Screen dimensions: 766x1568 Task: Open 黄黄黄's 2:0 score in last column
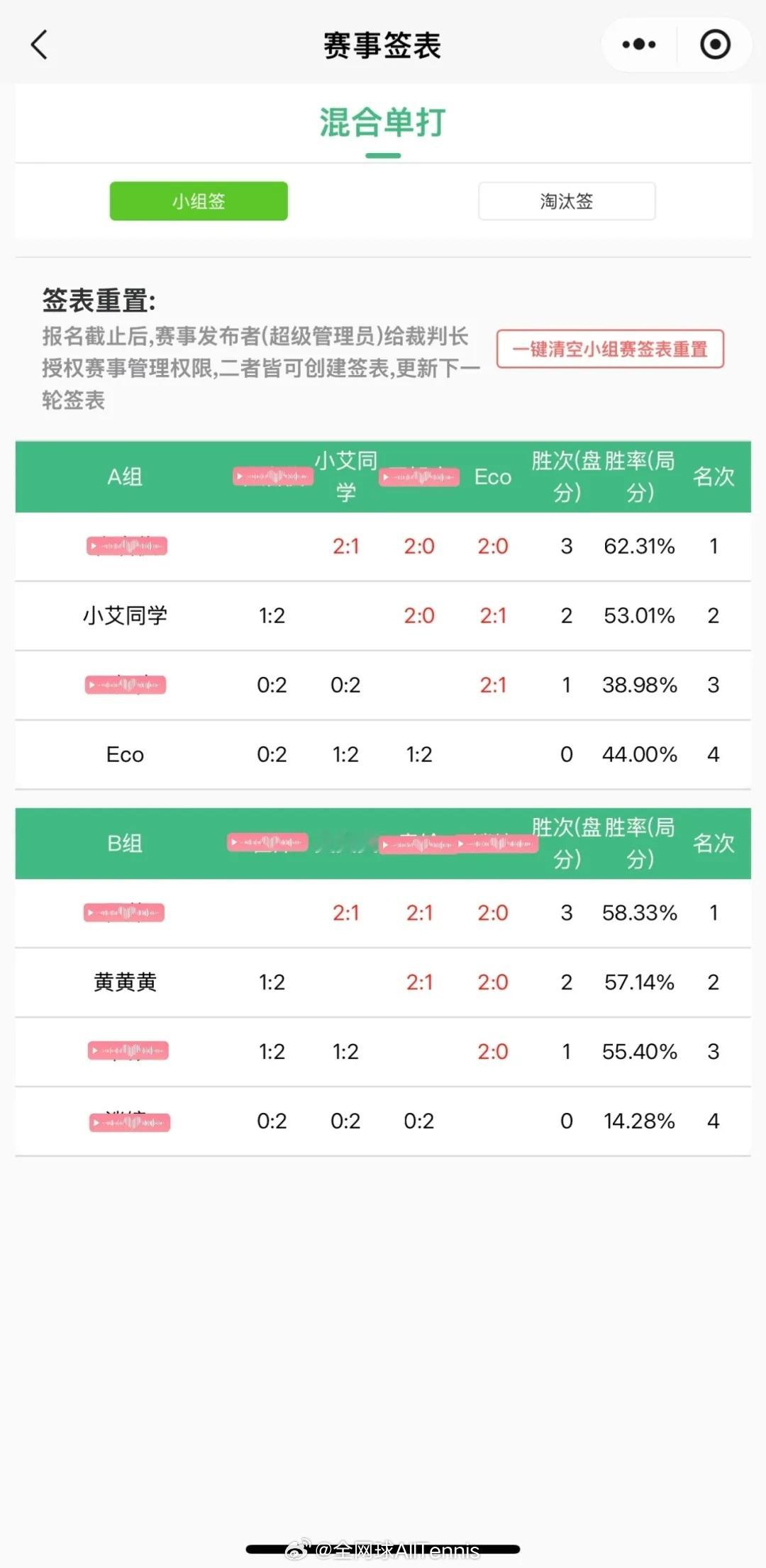point(493,982)
